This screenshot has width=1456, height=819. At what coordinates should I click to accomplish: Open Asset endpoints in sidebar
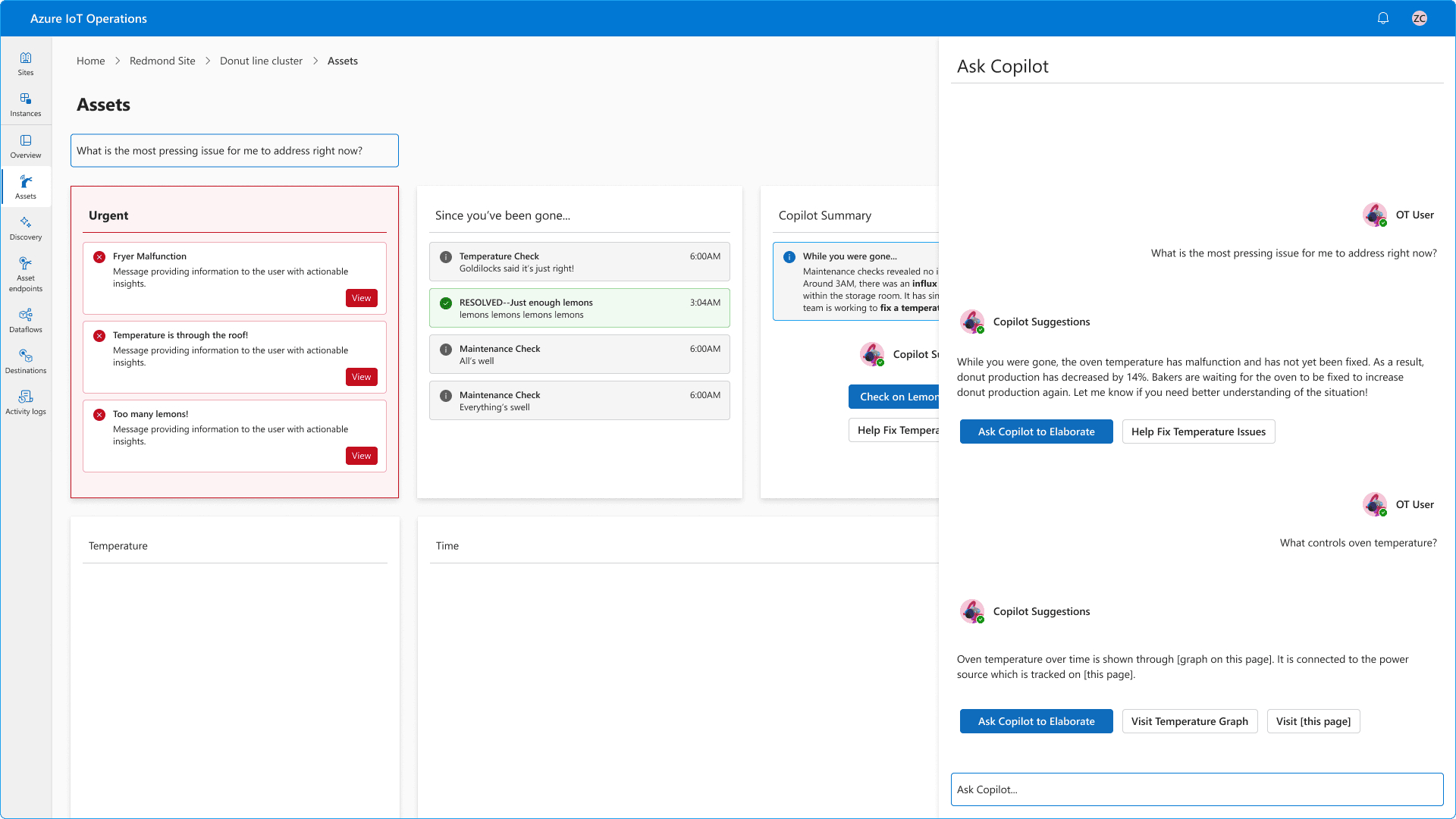[x=26, y=273]
